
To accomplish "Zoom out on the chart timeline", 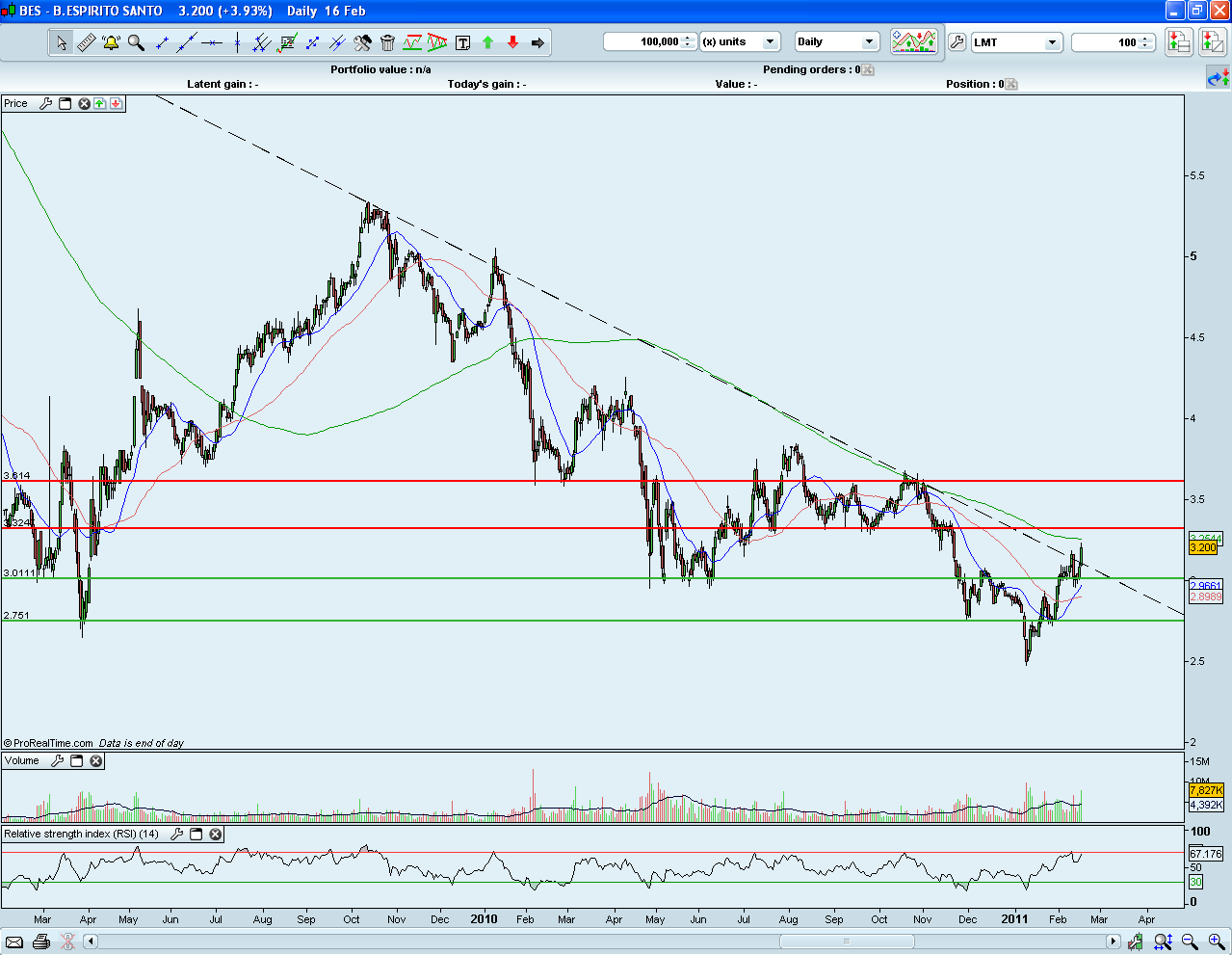I will (1190, 942).
